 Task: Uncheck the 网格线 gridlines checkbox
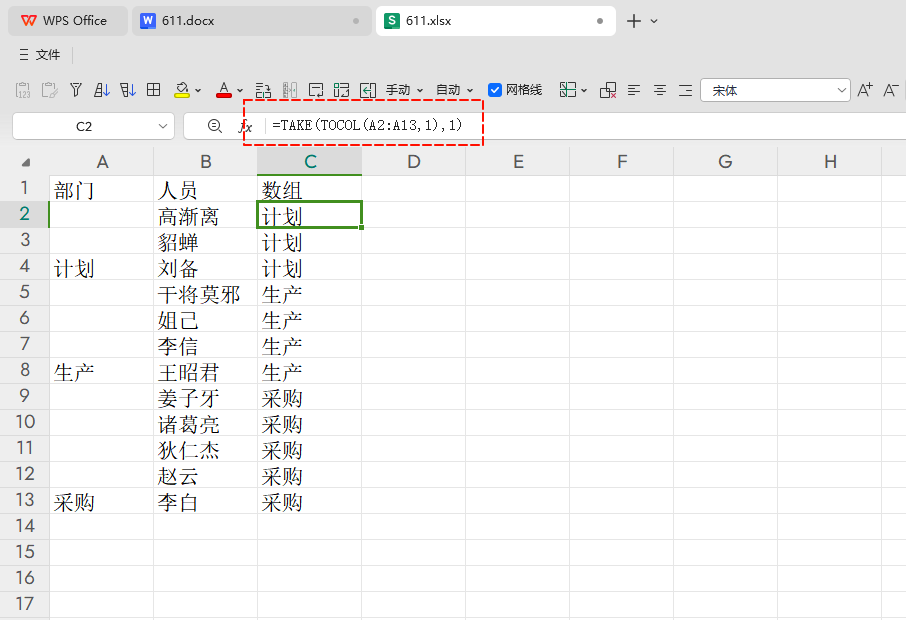pyautogui.click(x=495, y=90)
